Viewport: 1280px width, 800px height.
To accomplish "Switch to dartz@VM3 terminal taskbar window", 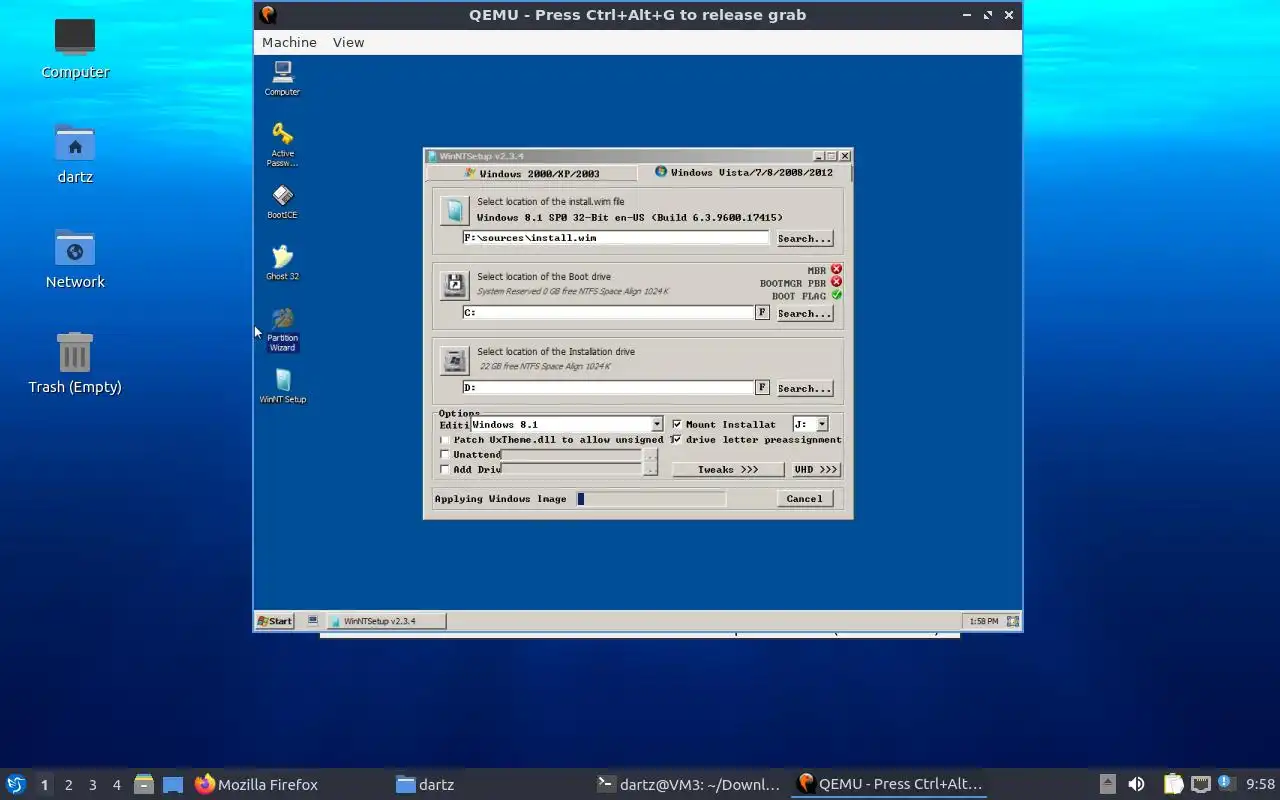I will point(688,784).
